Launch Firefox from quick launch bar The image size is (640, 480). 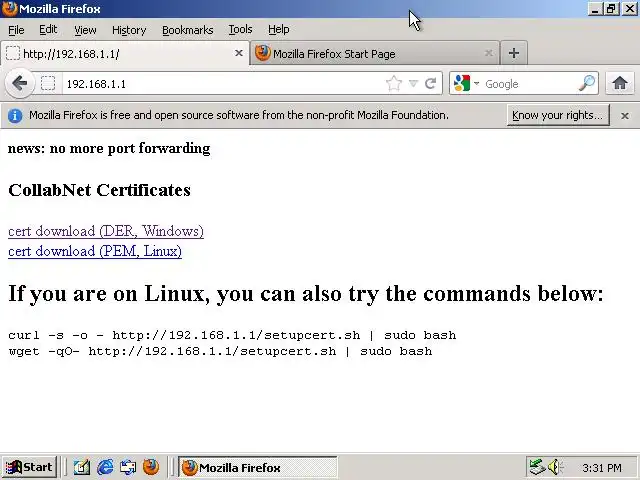point(151,467)
